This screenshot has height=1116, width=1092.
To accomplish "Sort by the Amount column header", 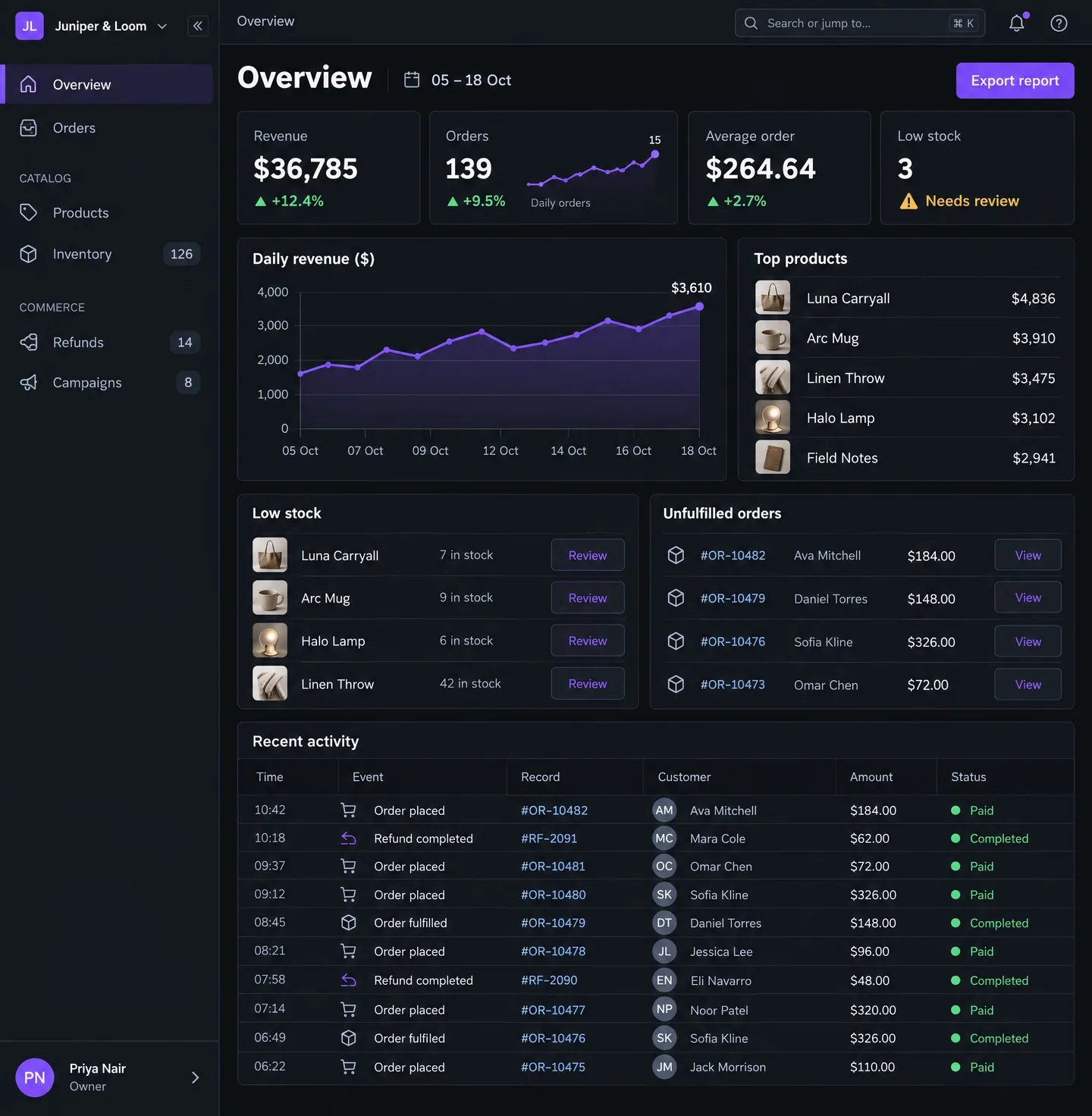I will [x=871, y=776].
